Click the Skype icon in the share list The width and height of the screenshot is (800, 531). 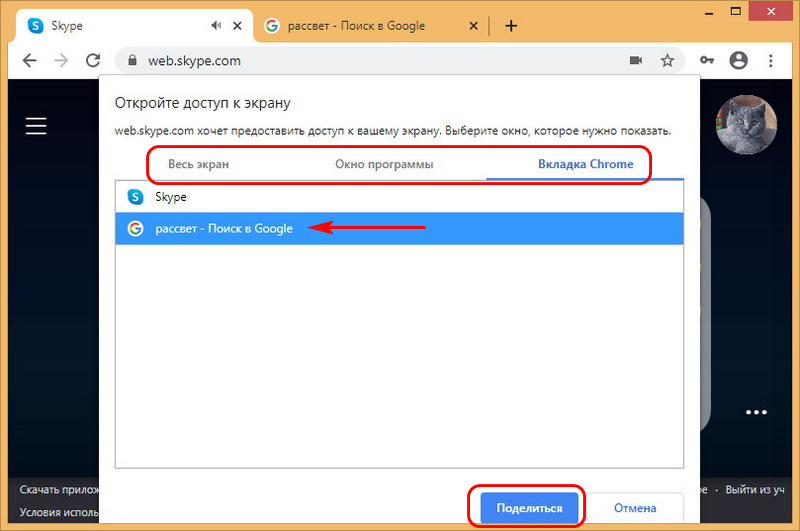coord(135,197)
